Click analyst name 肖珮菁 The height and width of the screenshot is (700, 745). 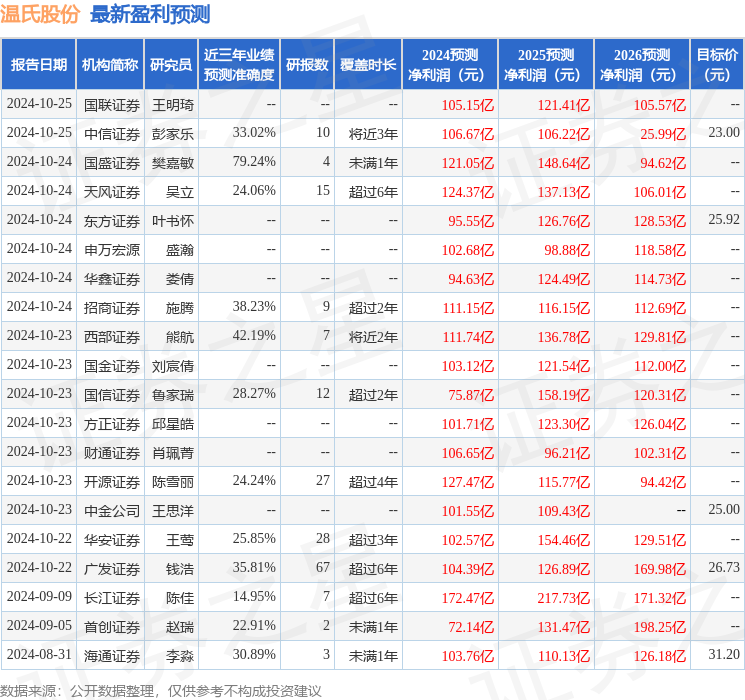173,453
